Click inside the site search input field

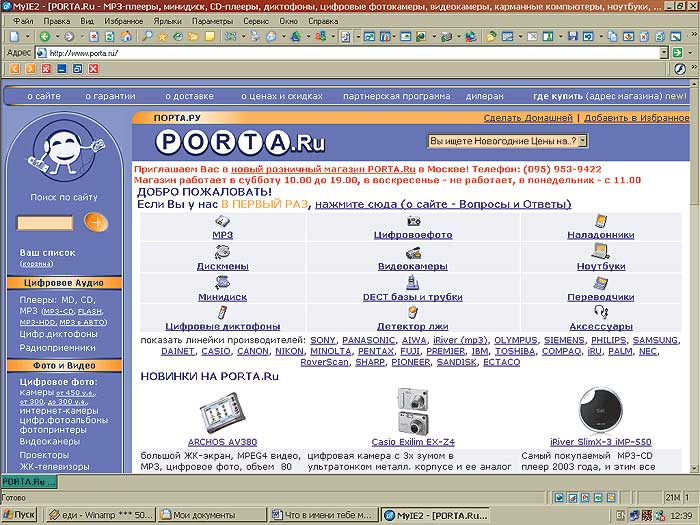click(45, 222)
